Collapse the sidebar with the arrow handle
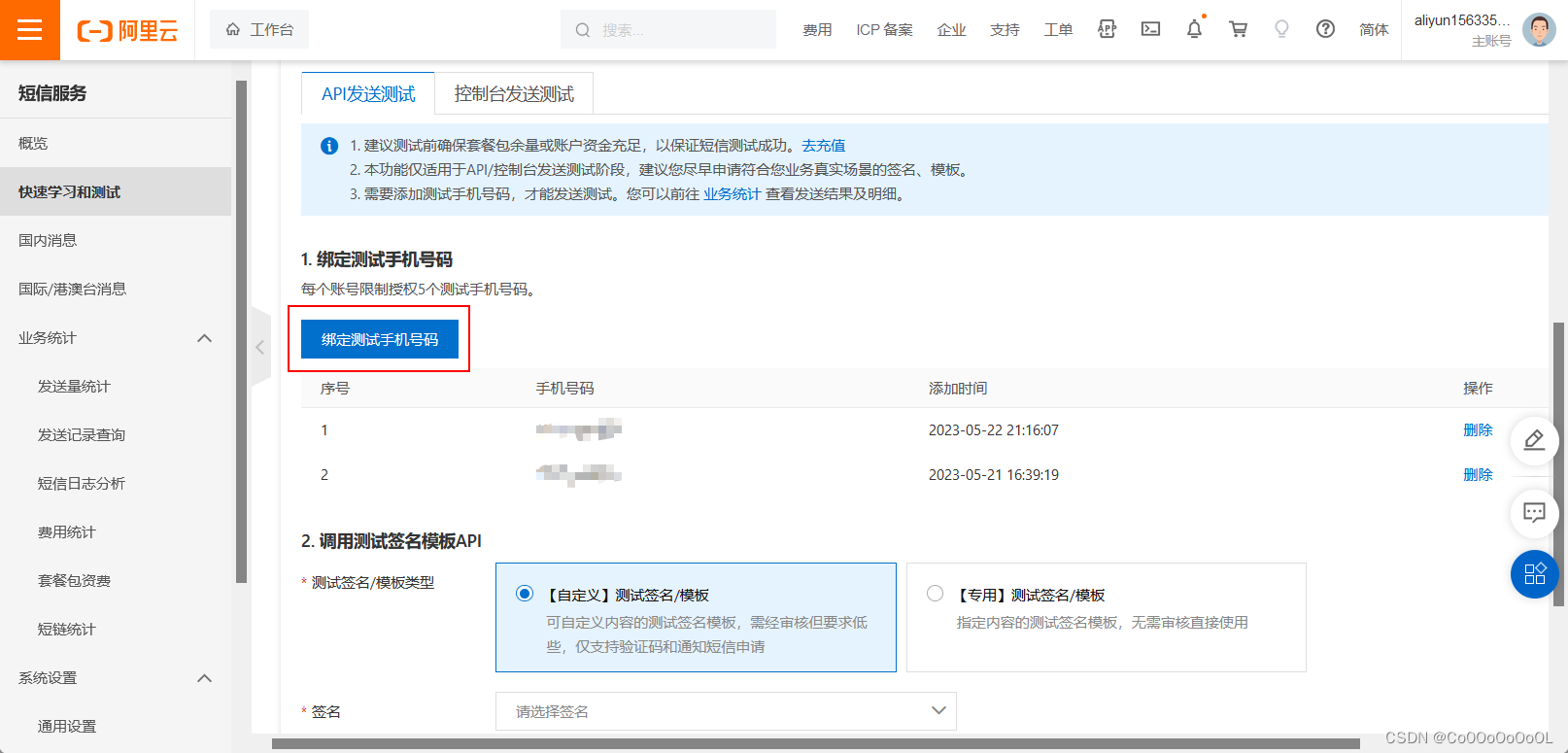 [x=260, y=347]
